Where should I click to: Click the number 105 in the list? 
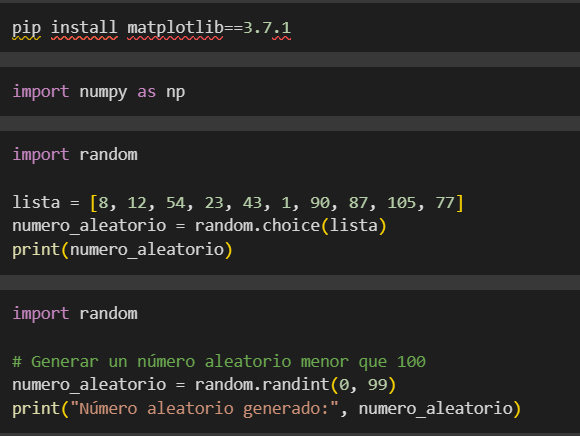pos(402,203)
